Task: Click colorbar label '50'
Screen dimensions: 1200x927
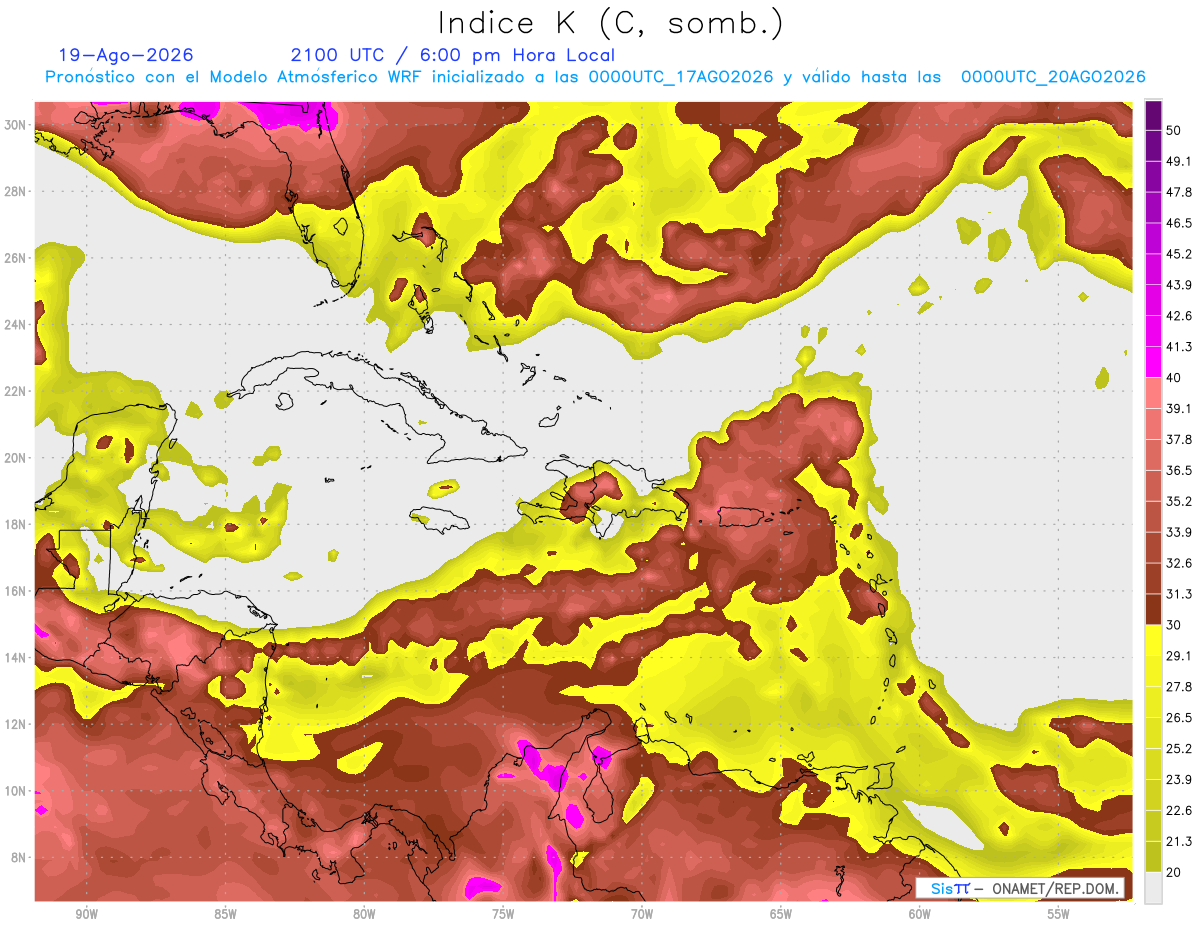Action: click(x=1174, y=130)
